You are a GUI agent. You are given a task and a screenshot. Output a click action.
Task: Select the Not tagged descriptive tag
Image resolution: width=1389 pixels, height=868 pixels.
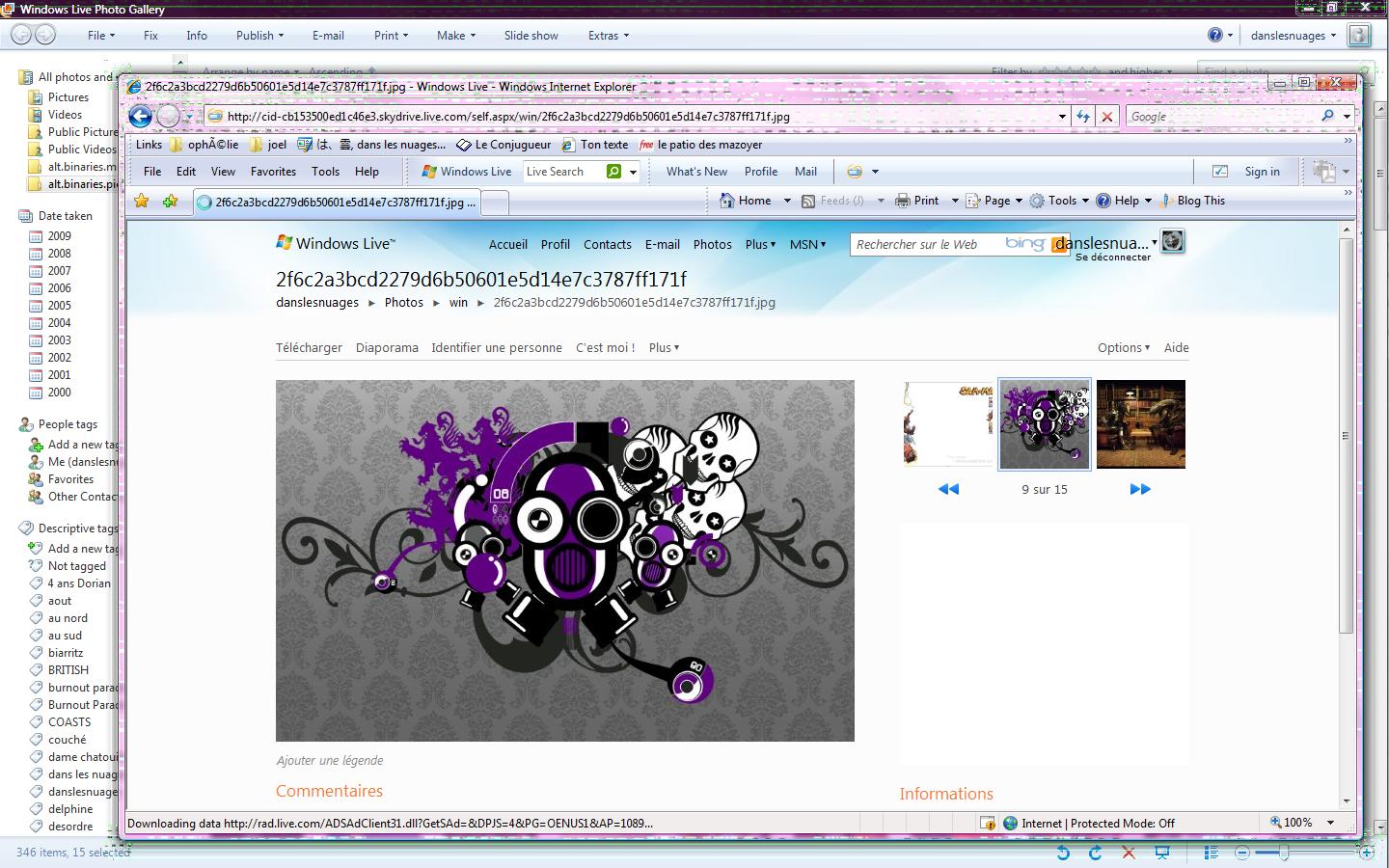(x=77, y=566)
